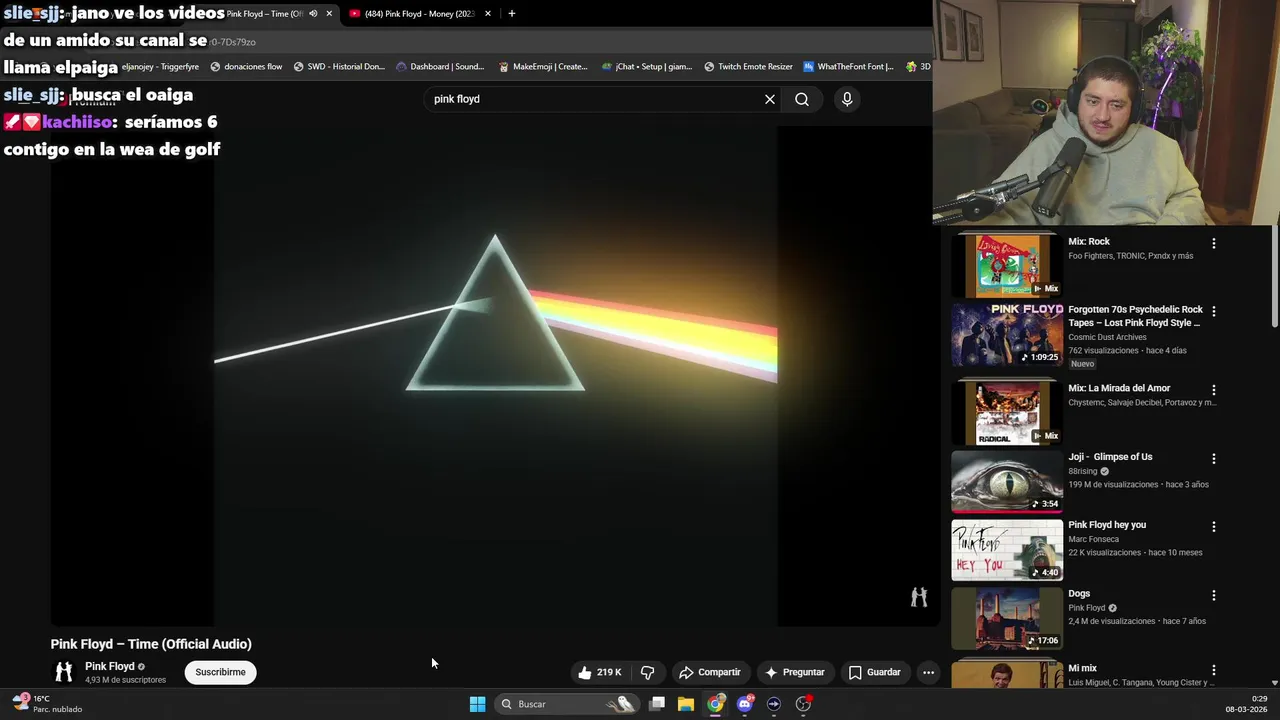Open the SWD - Historial Don... bookmark
This screenshot has height=720, width=1280.
pos(339,67)
